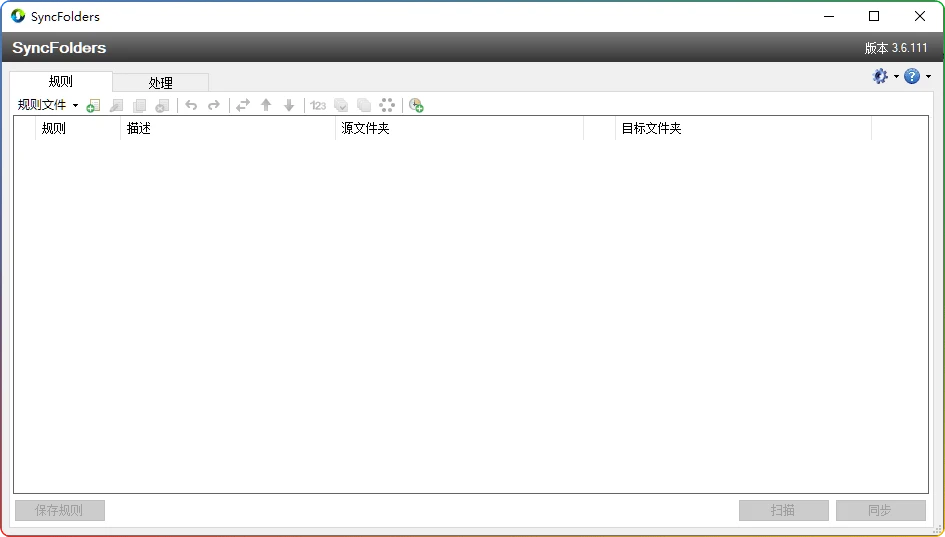The height and width of the screenshot is (537, 945).
Task: Click the blue help question mark icon
Action: pyautogui.click(x=912, y=76)
